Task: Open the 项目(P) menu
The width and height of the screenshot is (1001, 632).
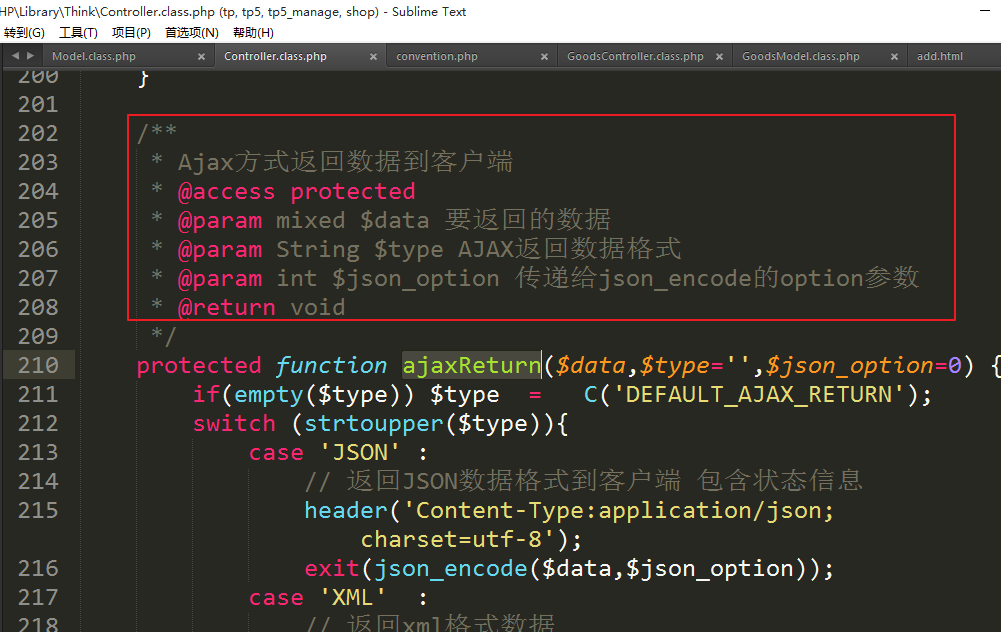Action: (131, 32)
